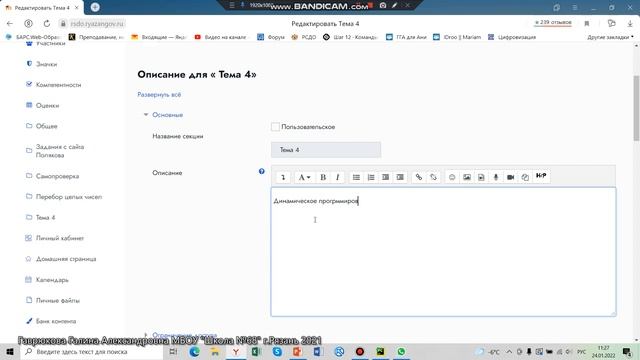This screenshot has width=640, height=360.
Task: Click the manage files icon
Action: pos(525,177)
